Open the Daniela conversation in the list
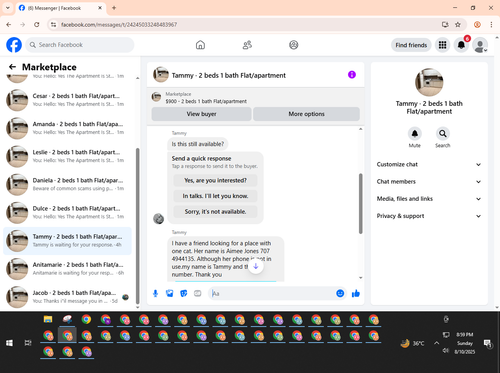The image size is (500, 373). [67, 184]
